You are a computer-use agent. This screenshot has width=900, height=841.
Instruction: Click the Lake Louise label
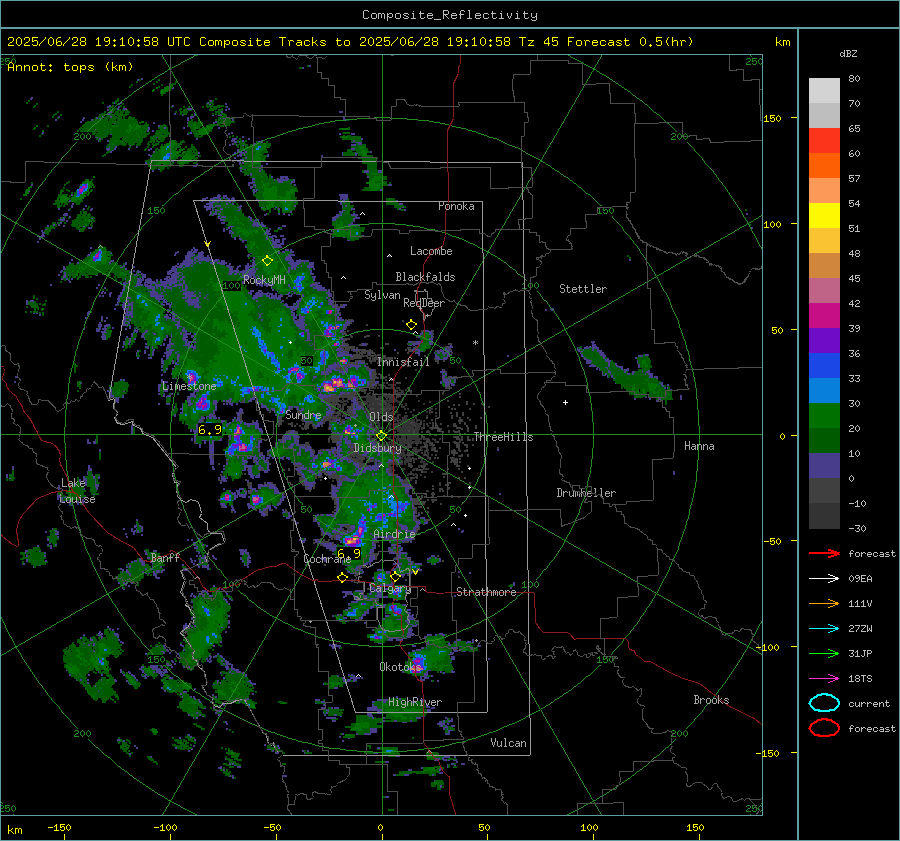pyautogui.click(x=77, y=491)
